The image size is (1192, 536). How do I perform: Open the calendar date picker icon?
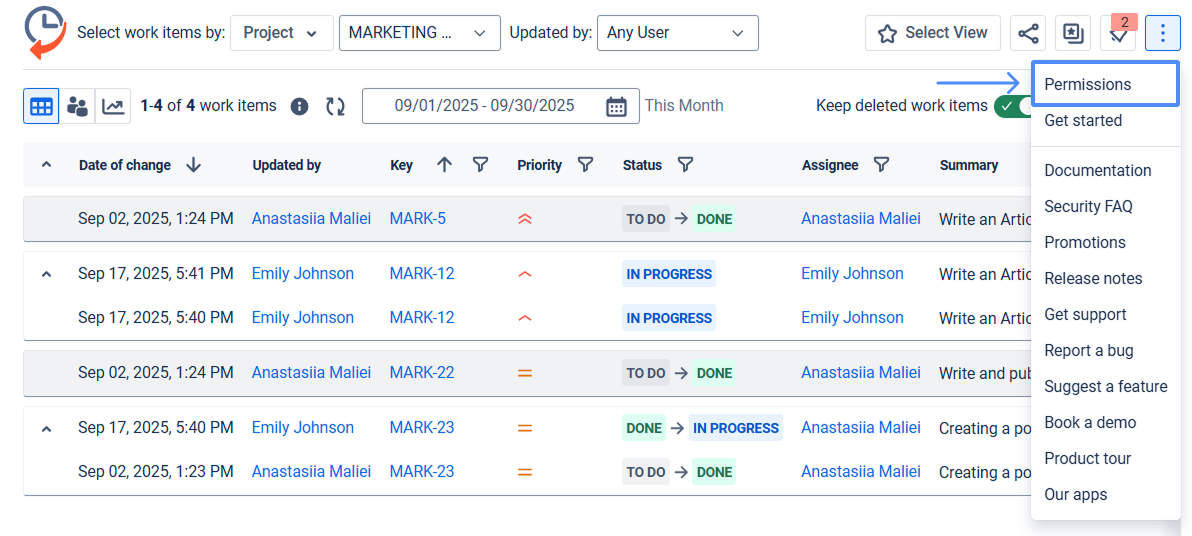[616, 106]
